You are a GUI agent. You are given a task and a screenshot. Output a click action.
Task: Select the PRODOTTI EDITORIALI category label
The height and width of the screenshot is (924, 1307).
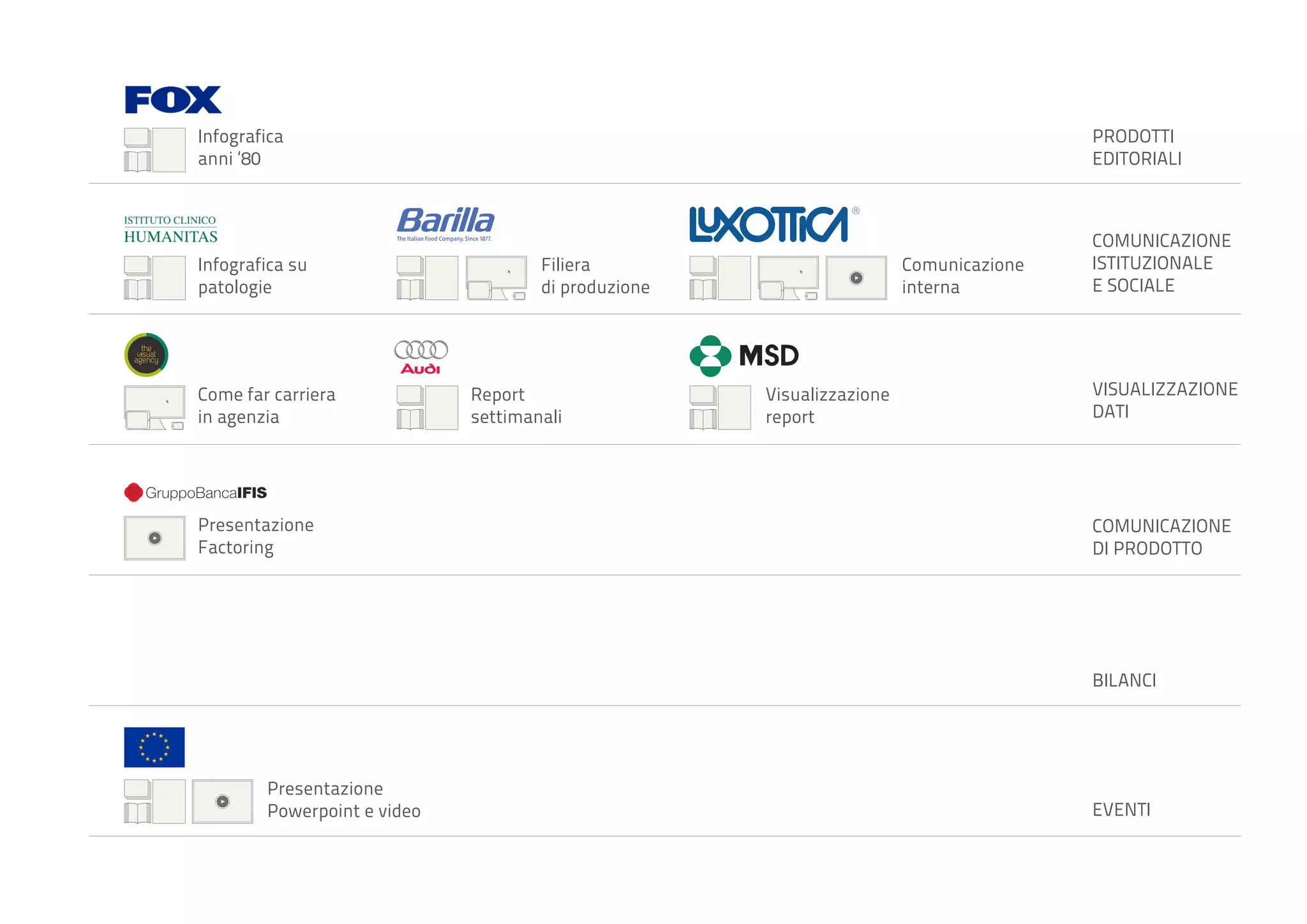point(1137,147)
